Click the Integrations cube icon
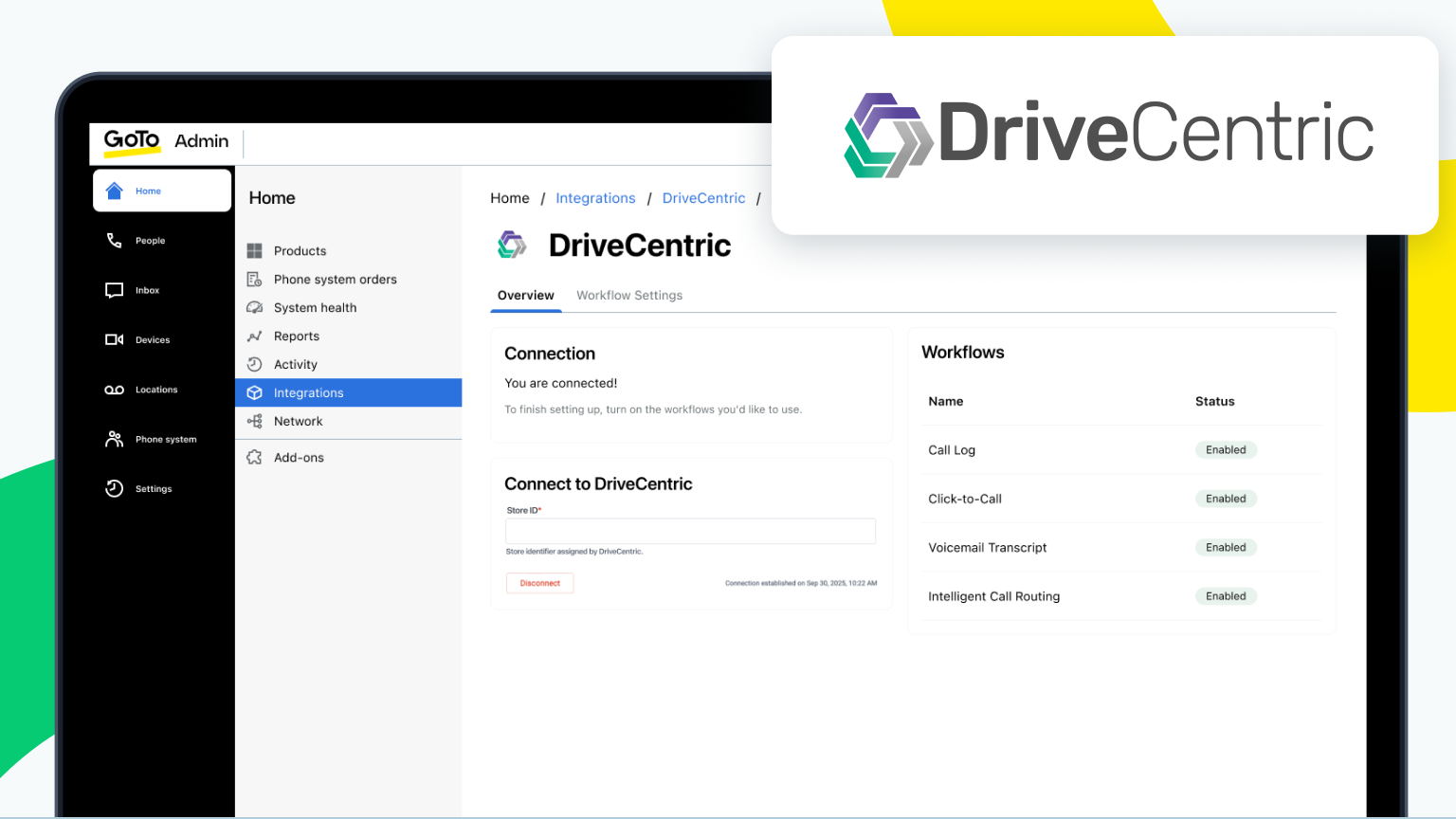The width and height of the screenshot is (1456, 819). click(x=254, y=392)
